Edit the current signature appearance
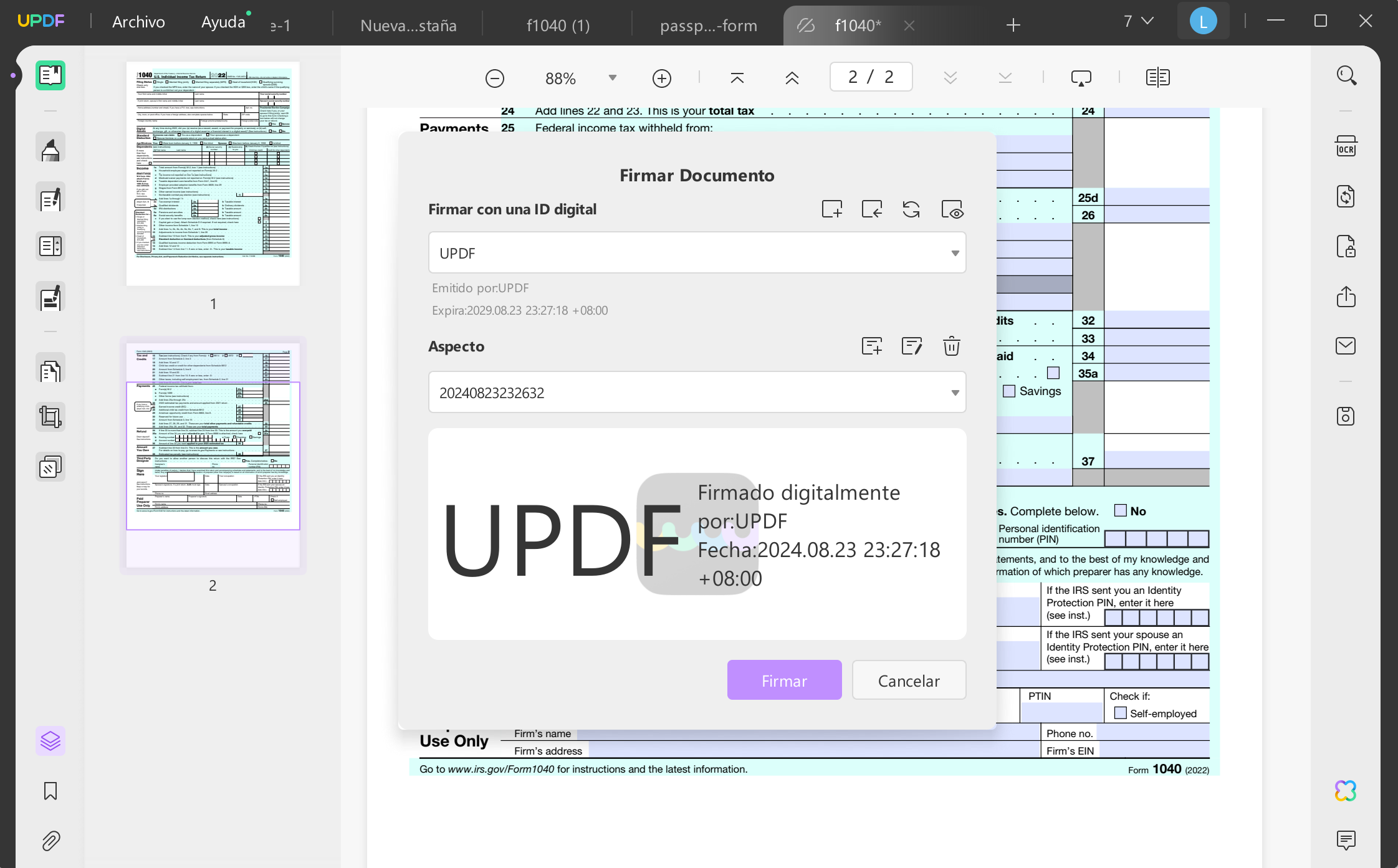1398x868 pixels. click(x=912, y=346)
